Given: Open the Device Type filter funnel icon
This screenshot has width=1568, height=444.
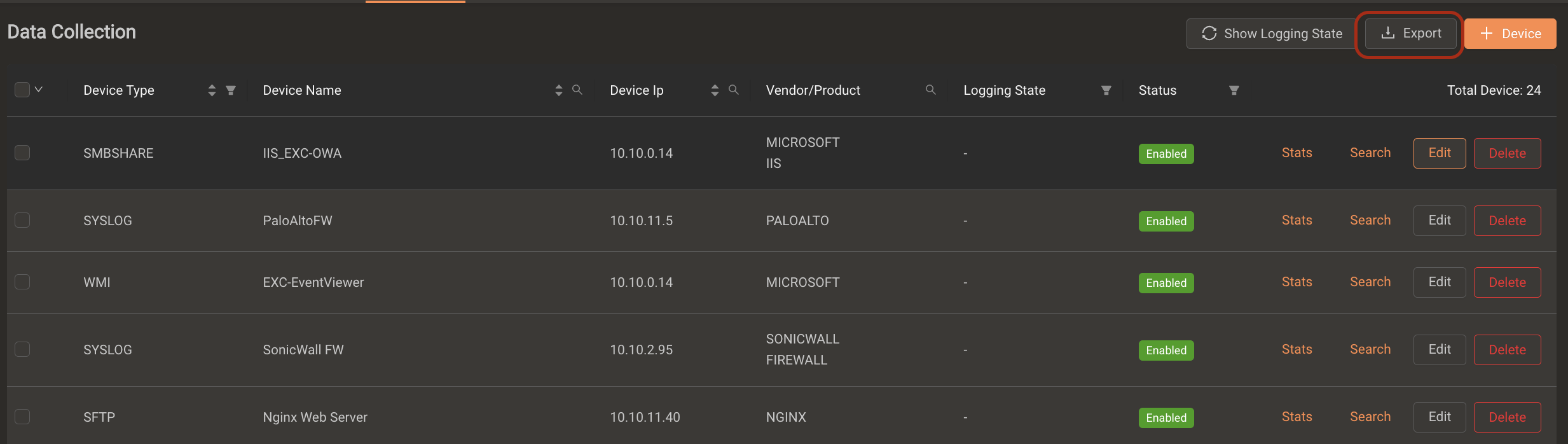Looking at the screenshot, I should [x=231, y=90].
